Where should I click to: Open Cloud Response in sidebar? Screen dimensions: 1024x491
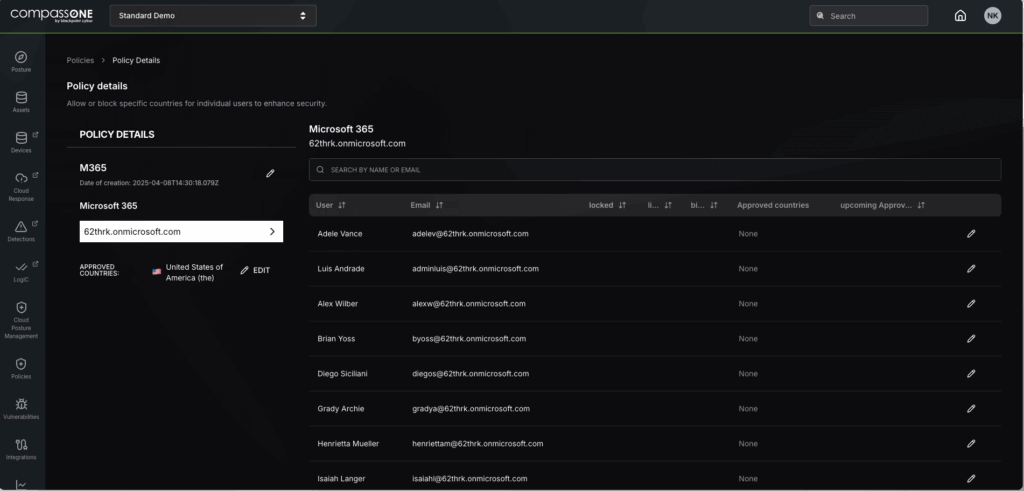tap(21, 187)
